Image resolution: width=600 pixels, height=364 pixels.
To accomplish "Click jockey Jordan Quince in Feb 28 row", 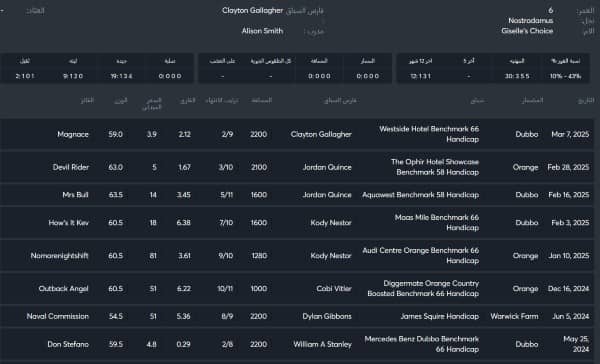I will point(327,167).
